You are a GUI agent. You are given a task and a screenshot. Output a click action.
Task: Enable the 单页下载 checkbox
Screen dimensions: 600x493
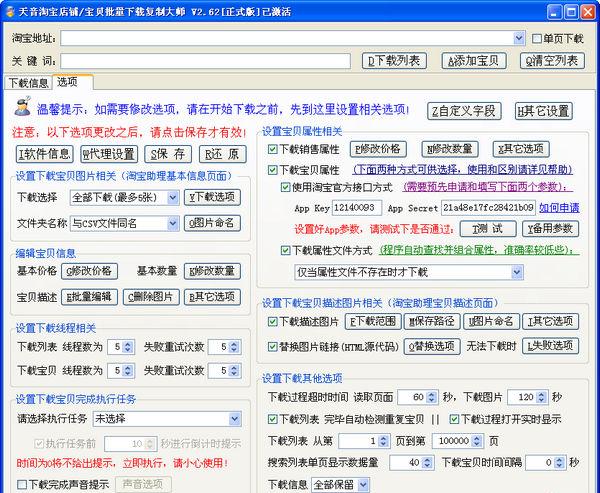tap(537, 38)
